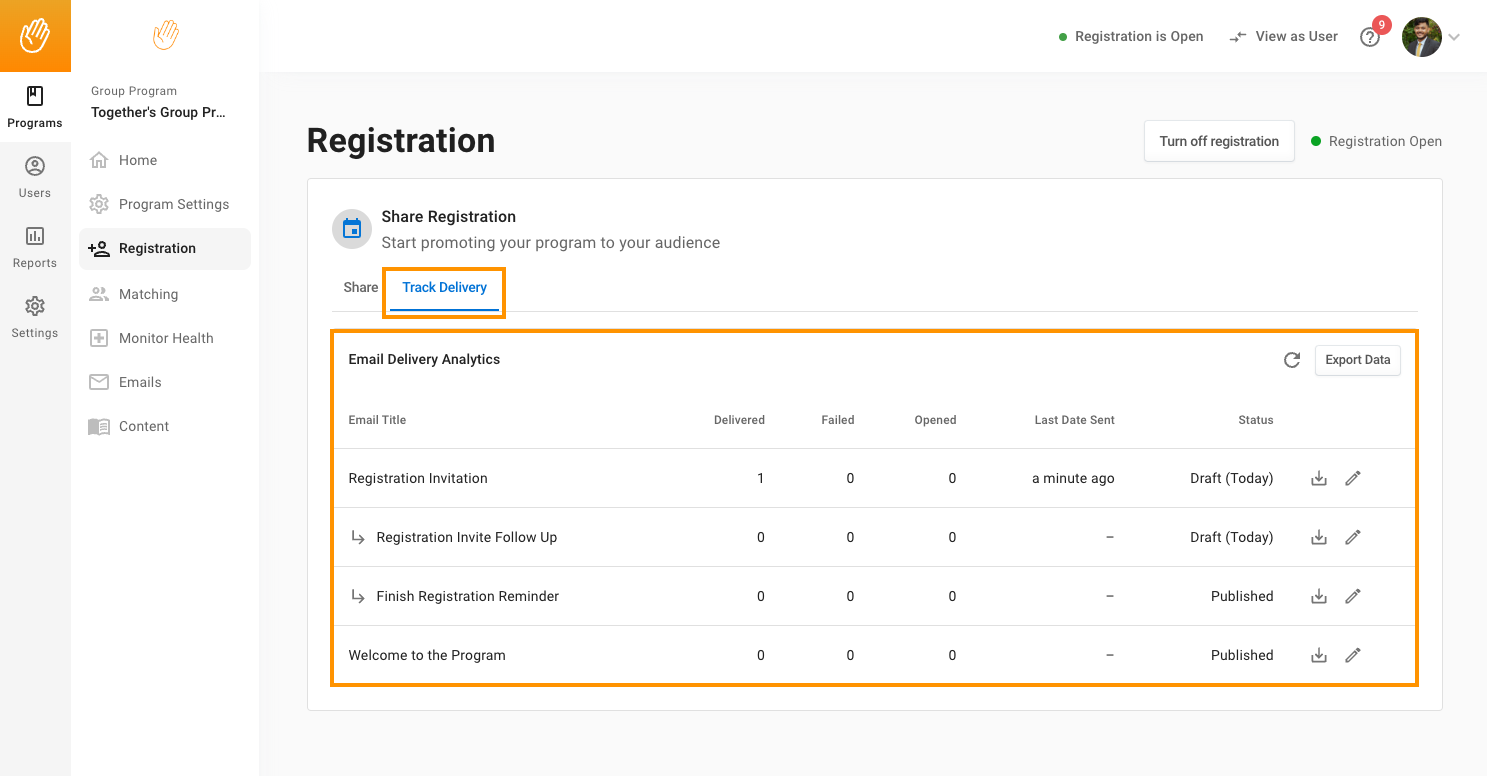Click 'Draft (Today)' status of Registration Invitation

click(1232, 478)
